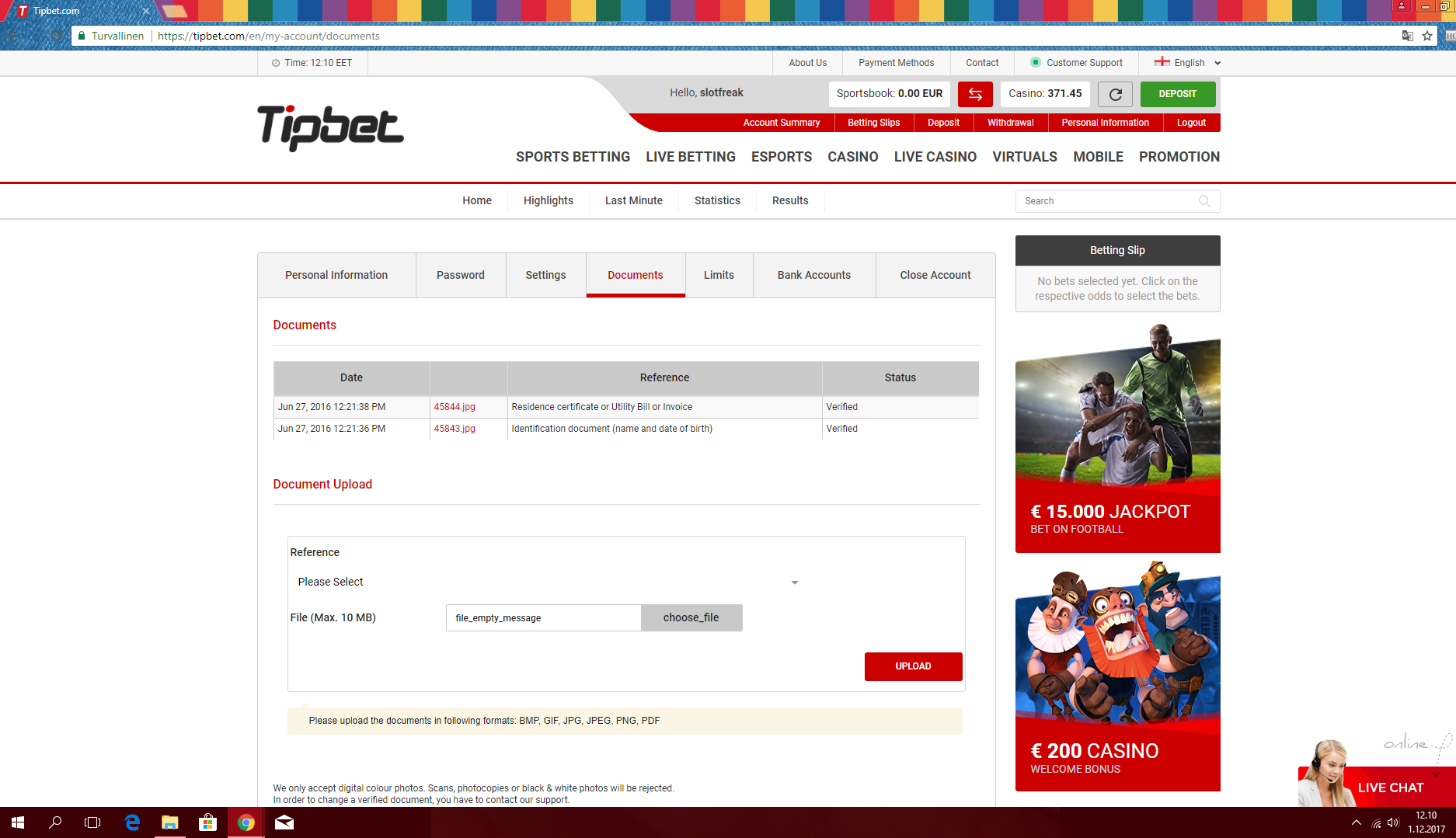The width and height of the screenshot is (1456, 838).
Task: Open the Limits tab
Action: pos(719,275)
